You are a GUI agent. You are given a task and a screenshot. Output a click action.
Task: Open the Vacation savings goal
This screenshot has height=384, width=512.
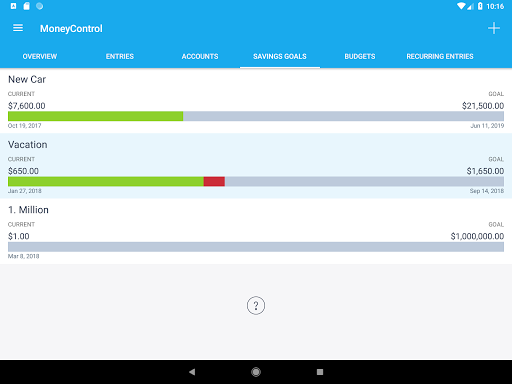click(256, 166)
